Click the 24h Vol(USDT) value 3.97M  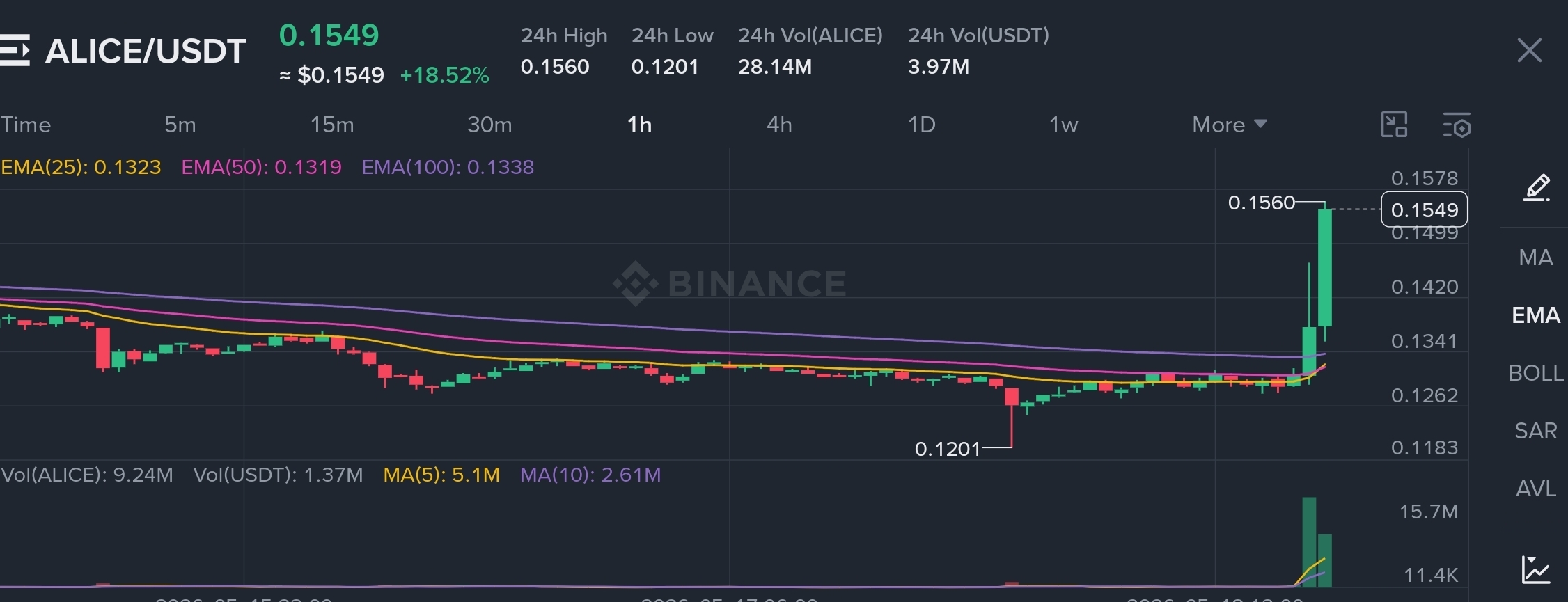tap(939, 67)
